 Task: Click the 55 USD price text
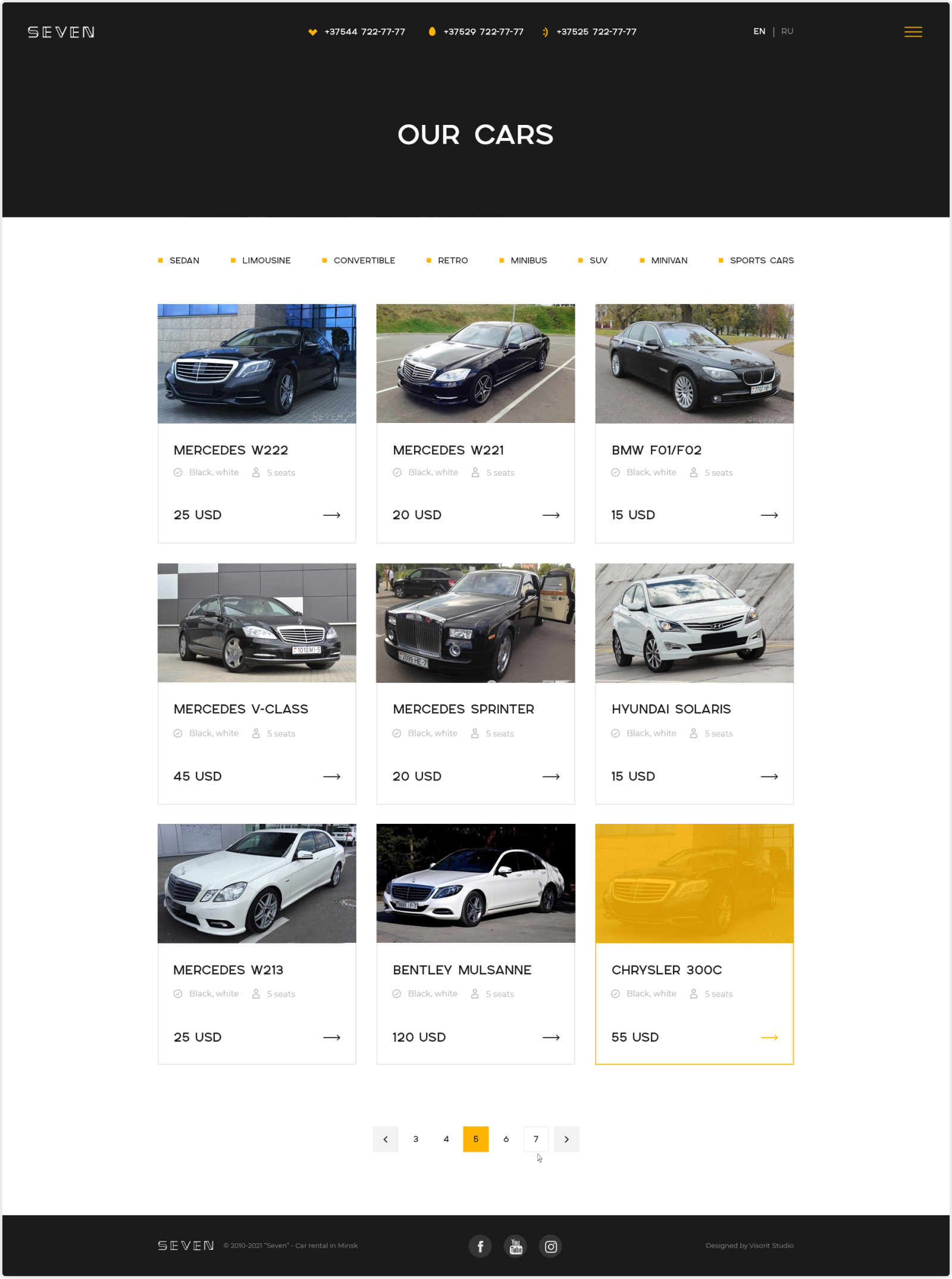pos(635,1037)
